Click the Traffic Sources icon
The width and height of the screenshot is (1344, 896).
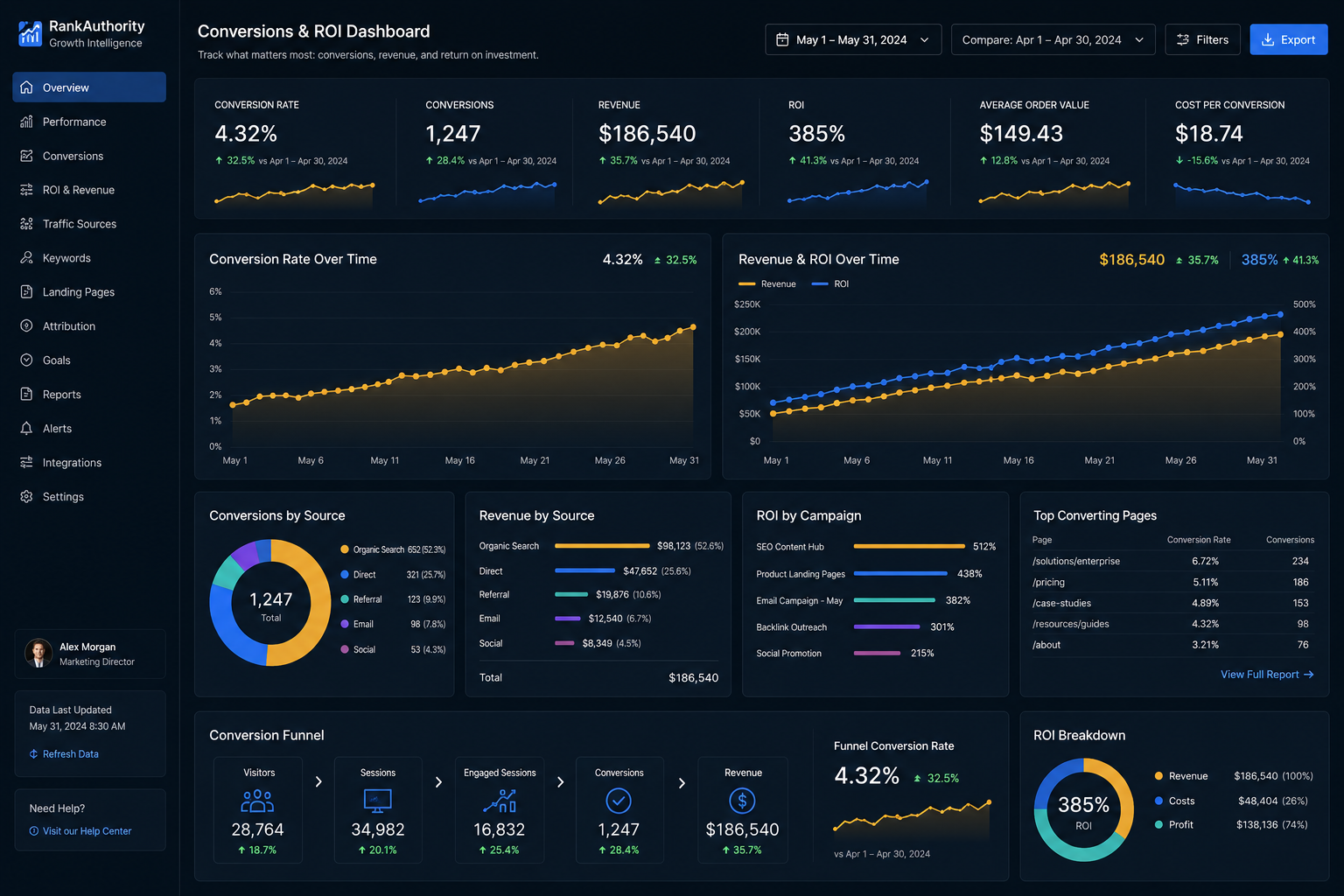click(x=26, y=224)
